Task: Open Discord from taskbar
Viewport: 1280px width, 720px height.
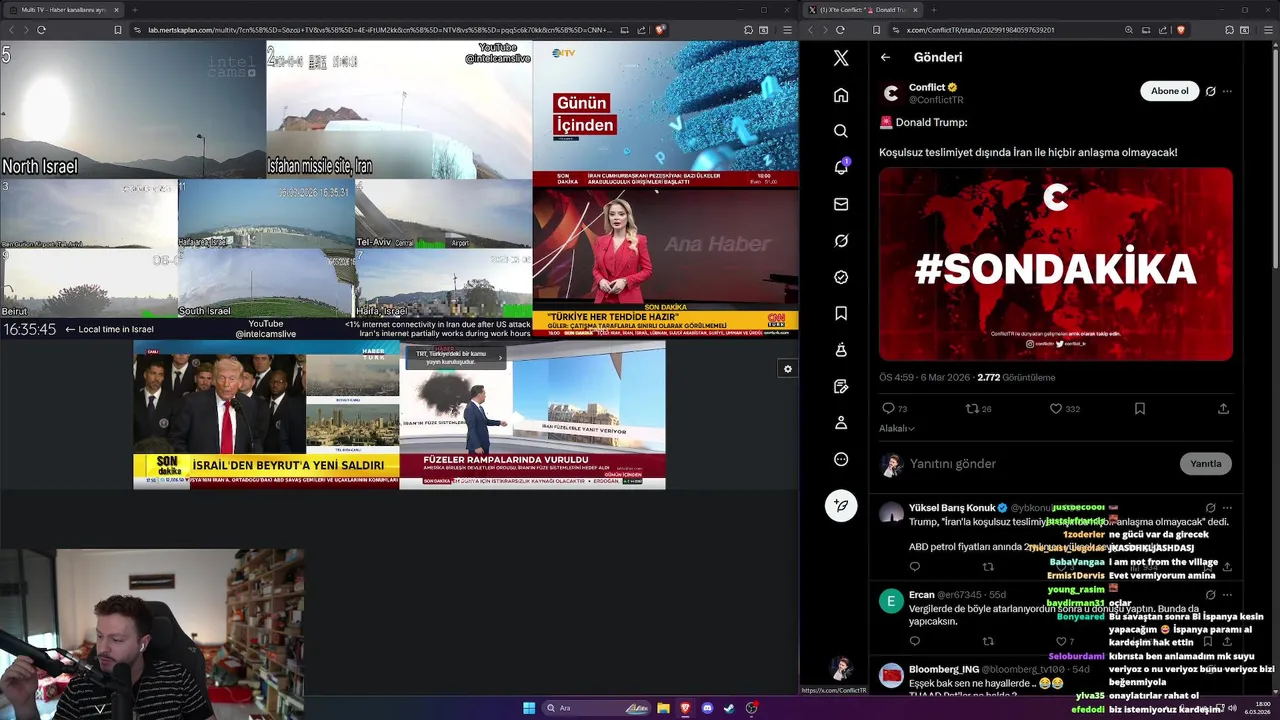Action: coord(707,708)
